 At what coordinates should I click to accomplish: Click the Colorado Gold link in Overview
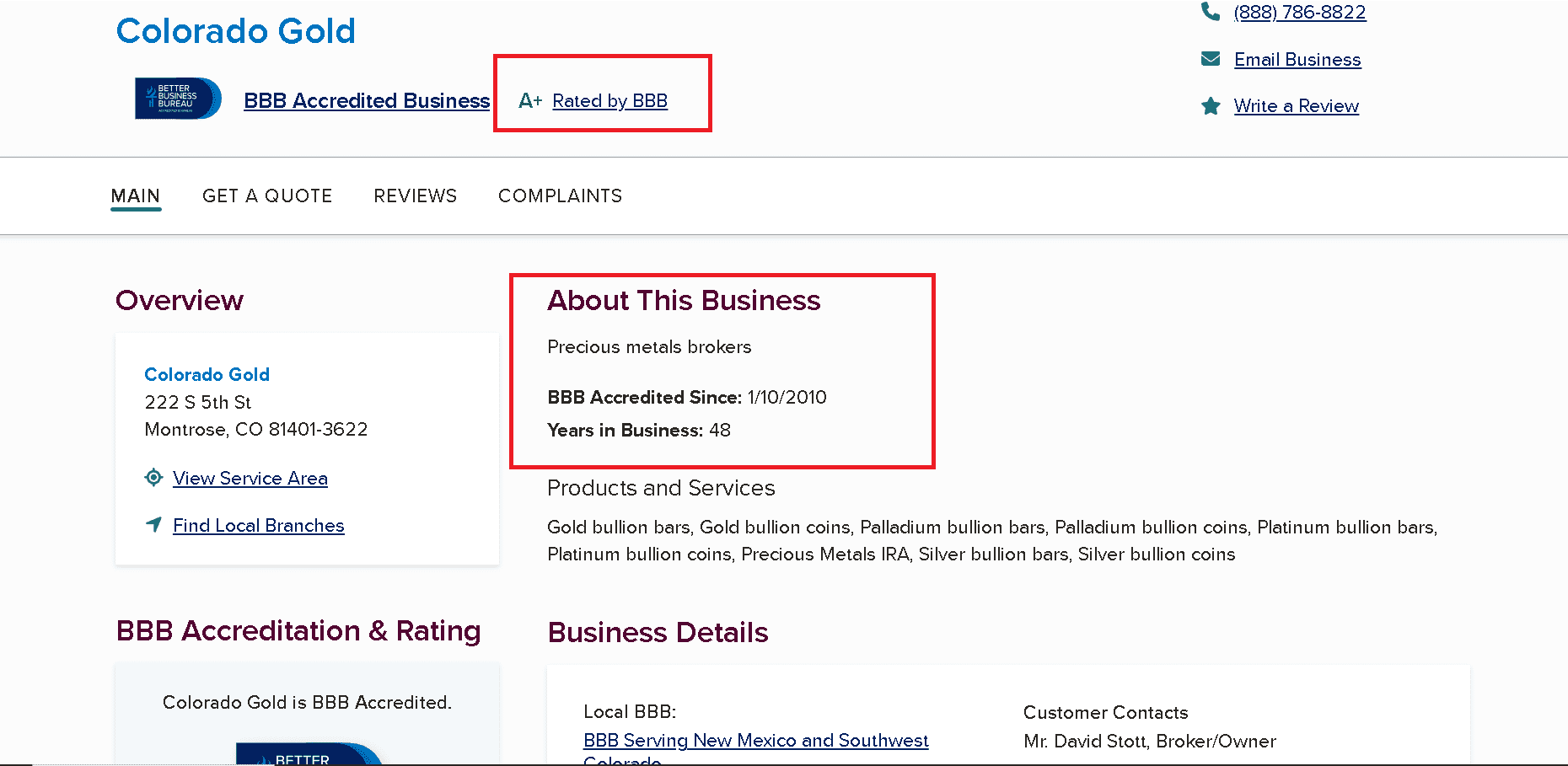click(207, 374)
